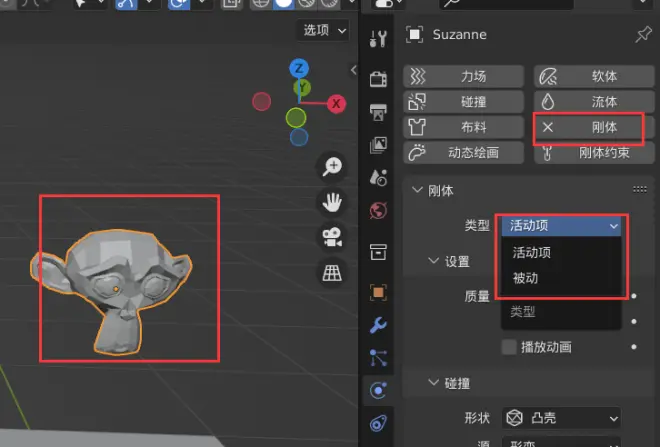Click the unlabeled red negative-X gizmo circle
Viewport: 660px width, 447px height.
tap(261, 102)
